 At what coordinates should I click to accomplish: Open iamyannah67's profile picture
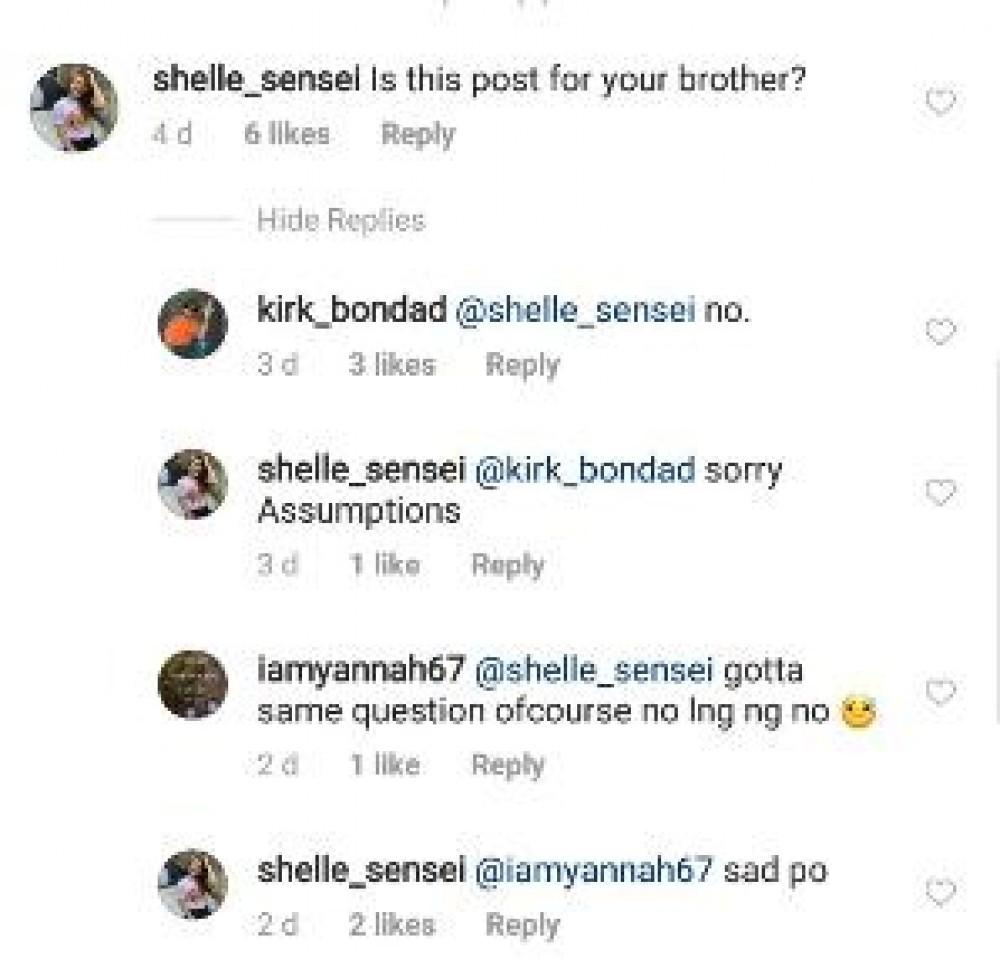click(193, 684)
